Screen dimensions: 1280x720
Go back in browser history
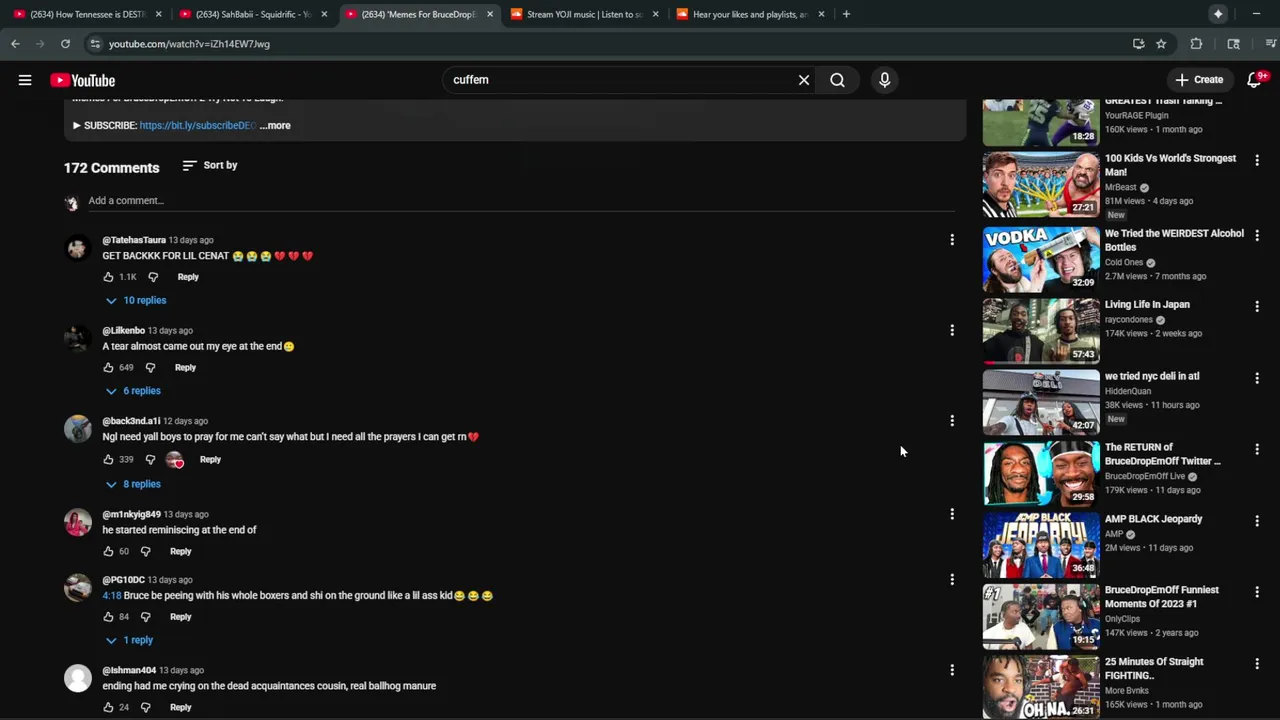tap(15, 44)
